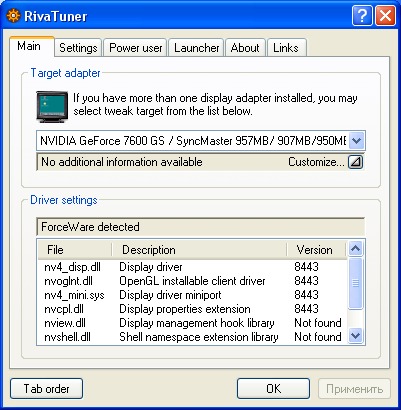401x410 pixels.
Task: Select the nv4_mini.sys row
Action: coord(192,295)
